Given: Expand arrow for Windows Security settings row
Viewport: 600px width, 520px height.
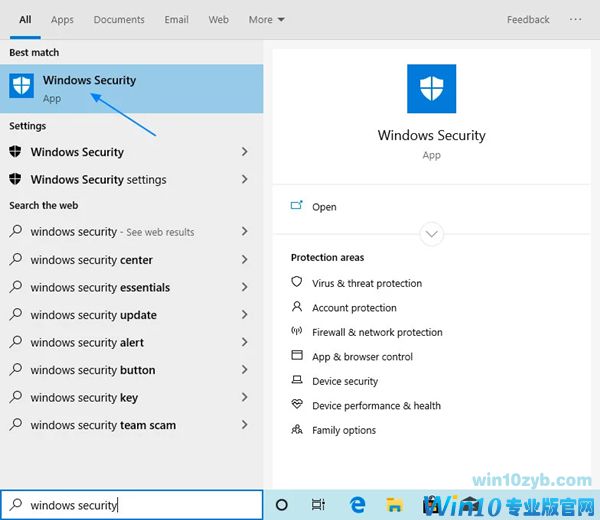Looking at the screenshot, I should (x=245, y=179).
